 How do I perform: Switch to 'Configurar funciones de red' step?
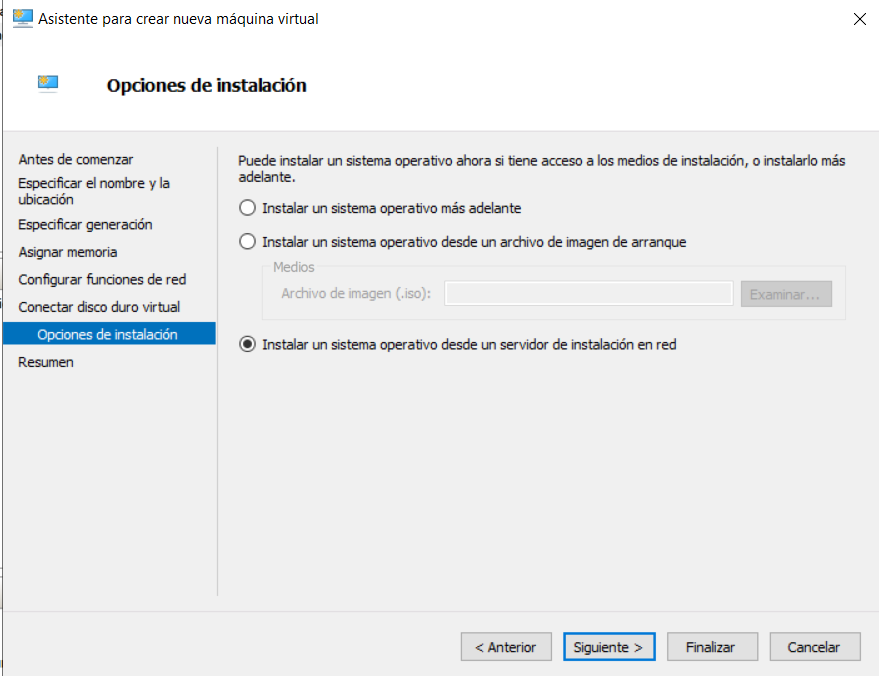[x=102, y=279]
